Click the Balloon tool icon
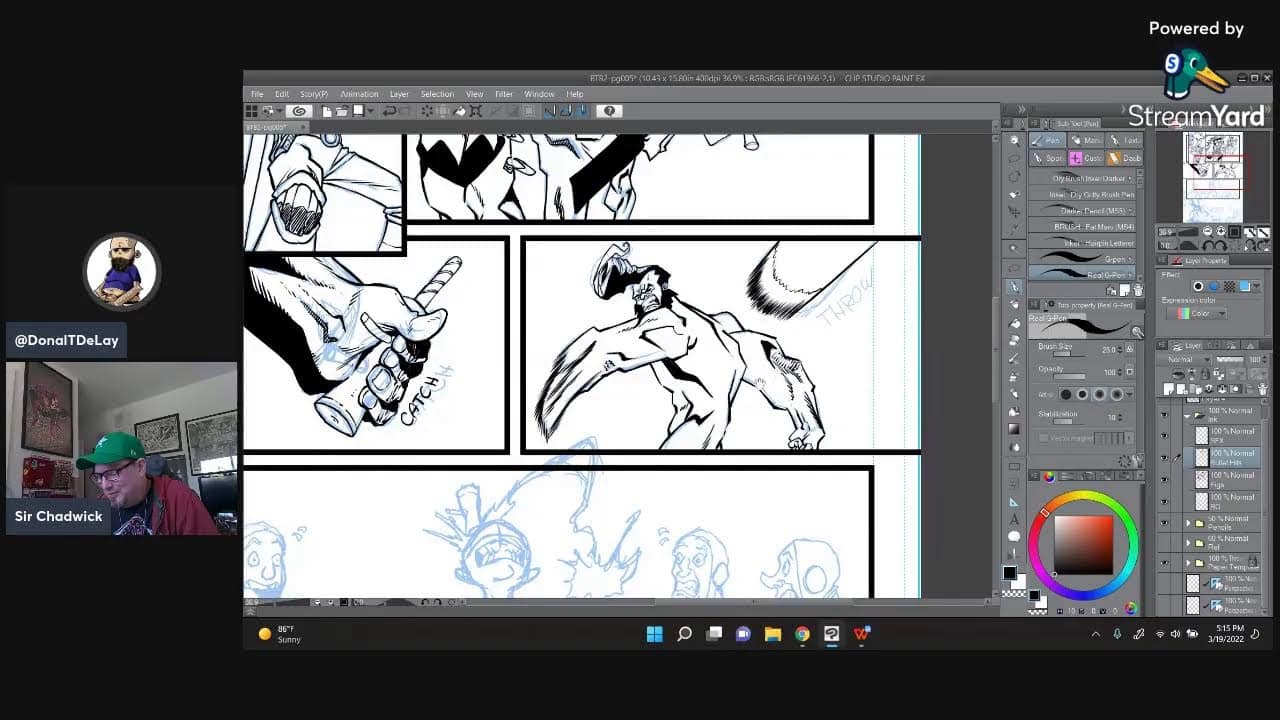 tap(1015, 536)
